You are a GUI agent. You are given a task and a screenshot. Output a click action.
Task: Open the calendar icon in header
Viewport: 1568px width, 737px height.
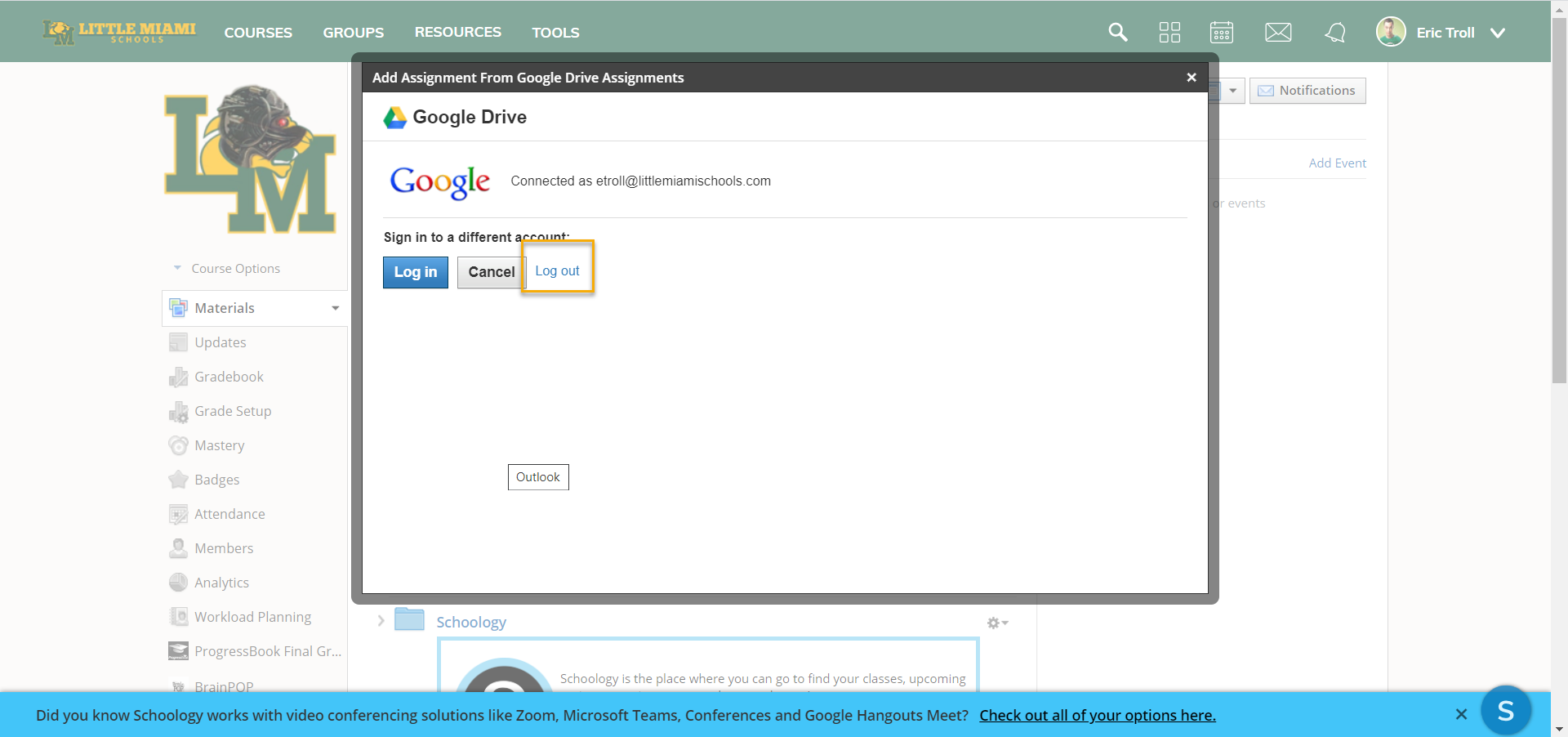coord(1222,33)
